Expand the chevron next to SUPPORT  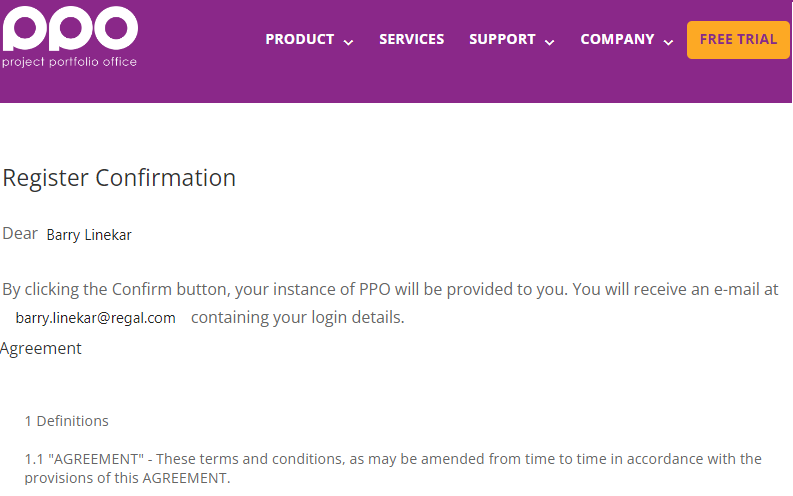(550, 42)
